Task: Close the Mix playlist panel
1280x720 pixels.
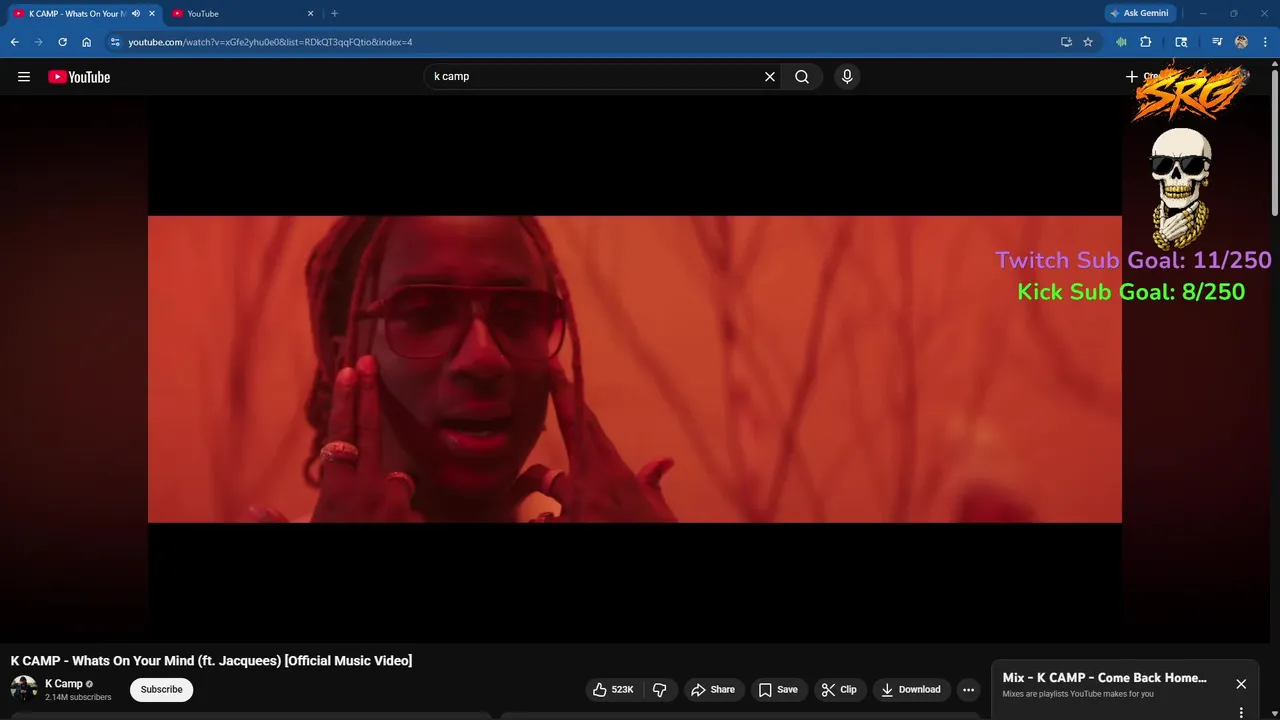Action: (x=1241, y=684)
